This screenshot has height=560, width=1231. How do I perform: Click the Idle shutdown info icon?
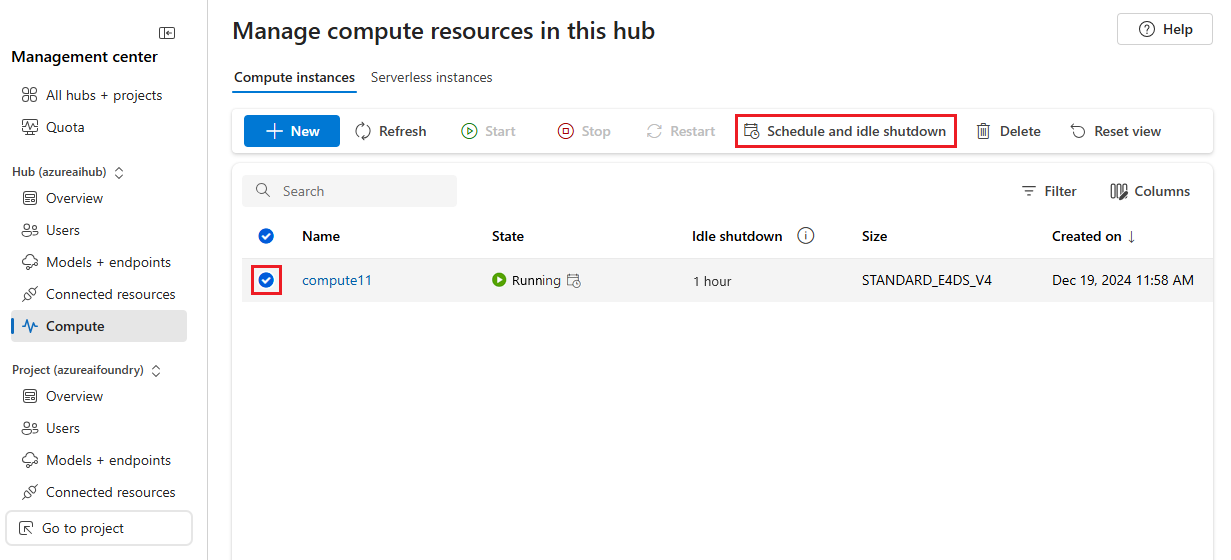(806, 236)
